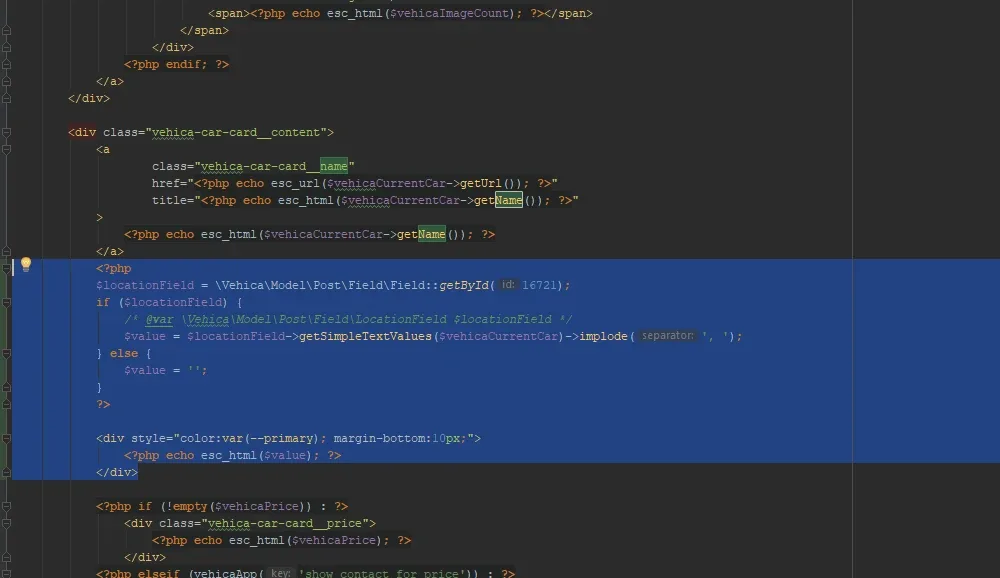1000x578 pixels.
Task: Click 'getName' in the standalone echo line
Action: point(421,234)
